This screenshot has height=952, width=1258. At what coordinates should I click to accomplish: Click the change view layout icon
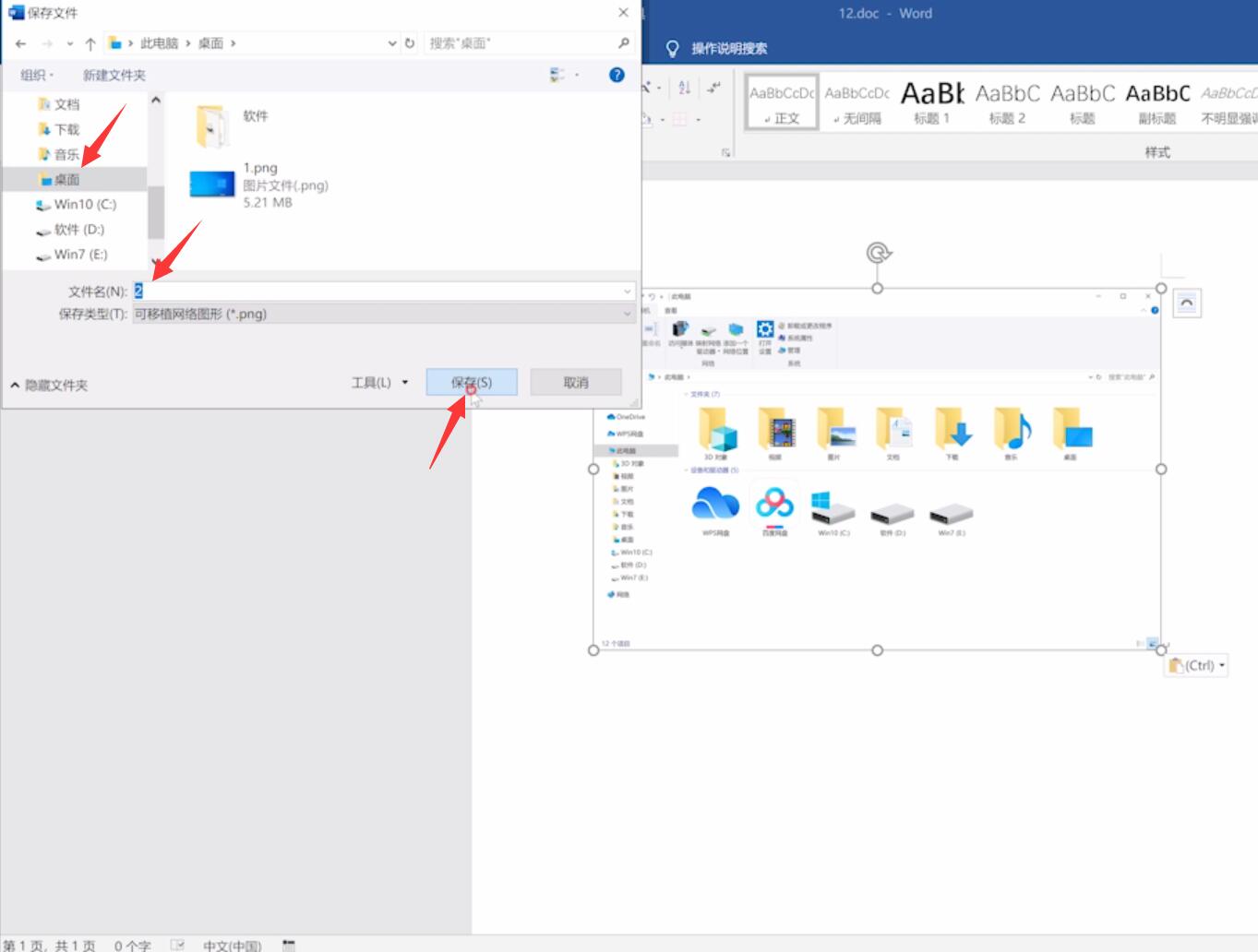click(x=557, y=75)
